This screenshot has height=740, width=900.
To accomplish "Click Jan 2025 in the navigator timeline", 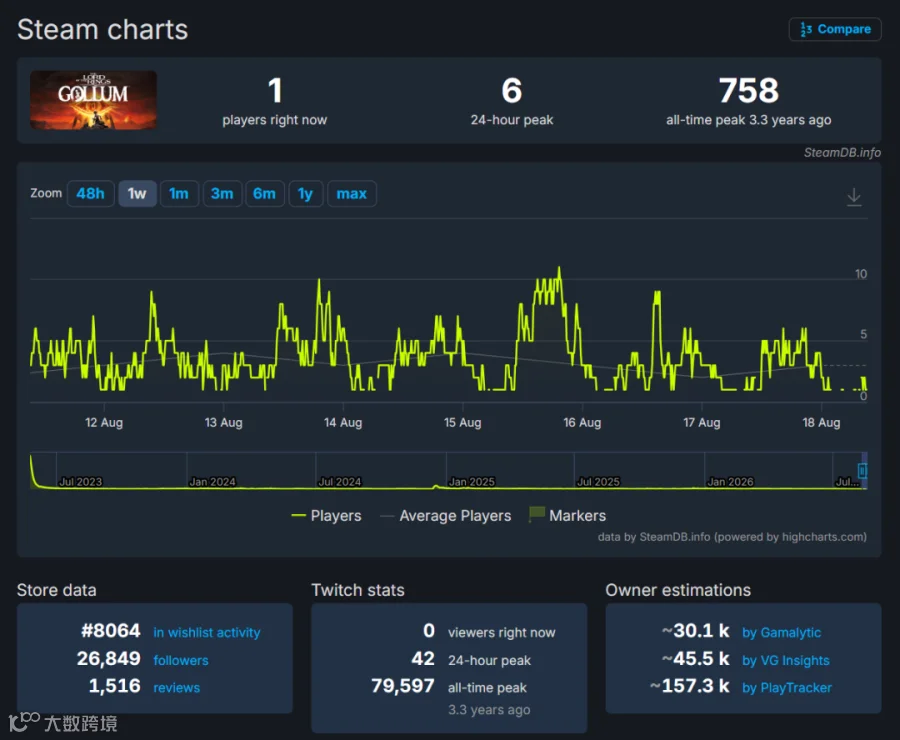I will click(x=471, y=482).
